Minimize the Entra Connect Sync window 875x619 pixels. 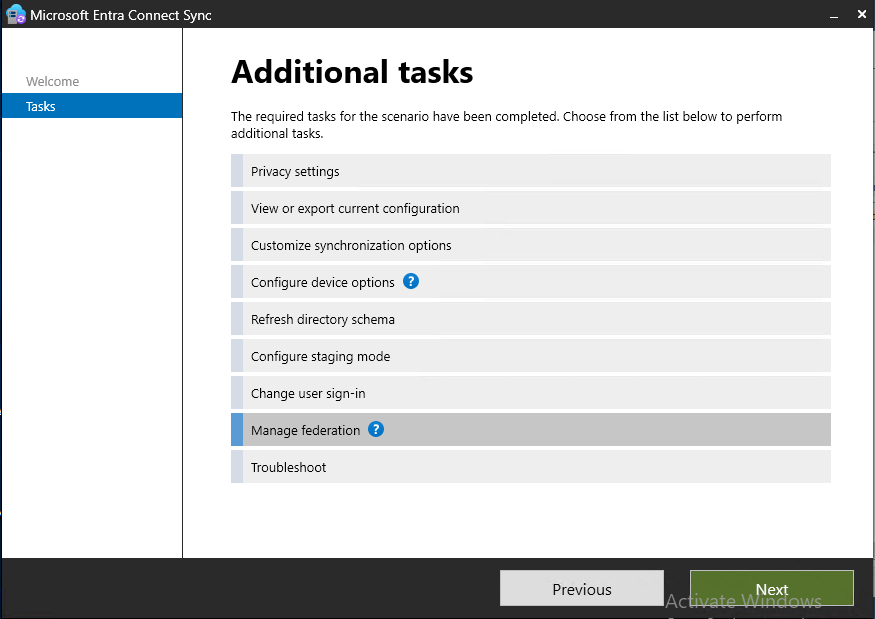832,15
